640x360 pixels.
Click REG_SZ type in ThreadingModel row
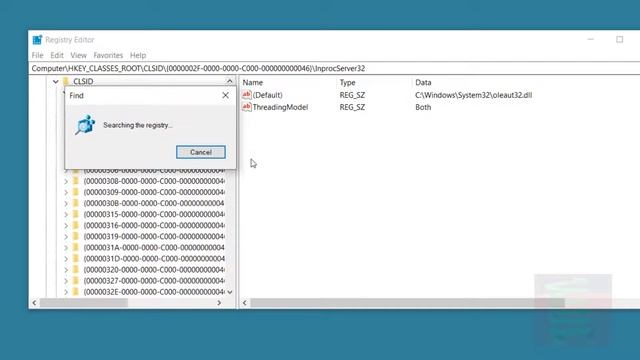(x=352, y=107)
